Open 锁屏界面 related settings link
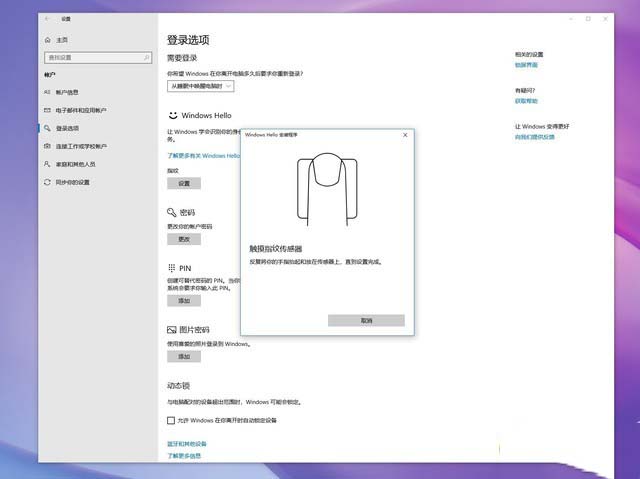Image resolution: width=640 pixels, height=479 pixels. coord(526,65)
